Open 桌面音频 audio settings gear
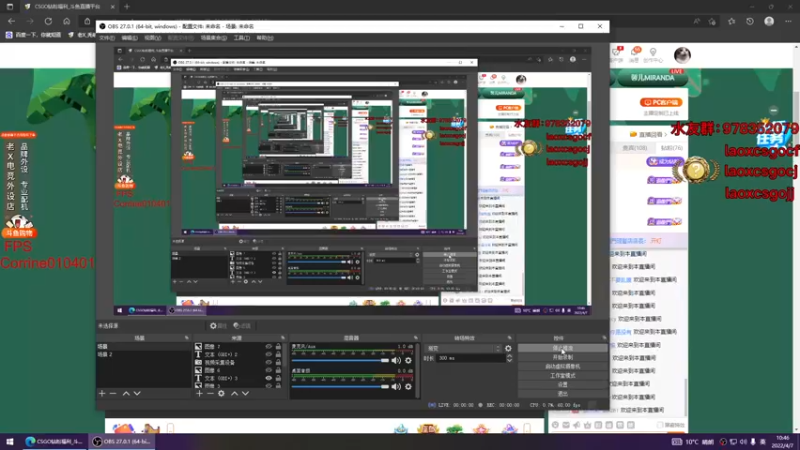Viewport: 800px width, 450px height. click(408, 386)
